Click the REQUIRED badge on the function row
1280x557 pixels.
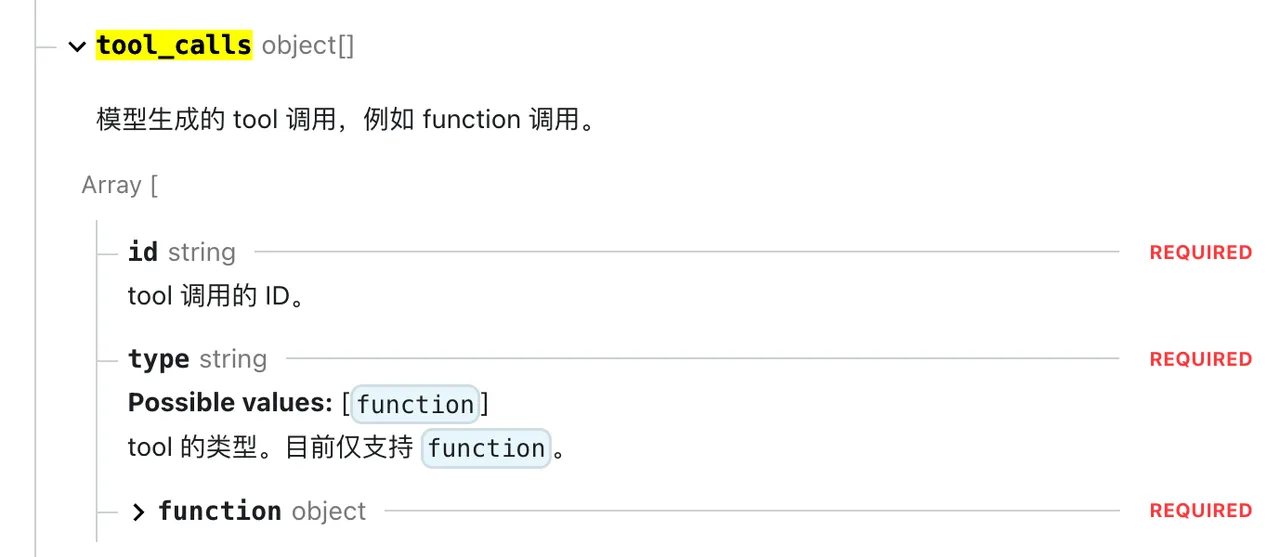click(1200, 511)
